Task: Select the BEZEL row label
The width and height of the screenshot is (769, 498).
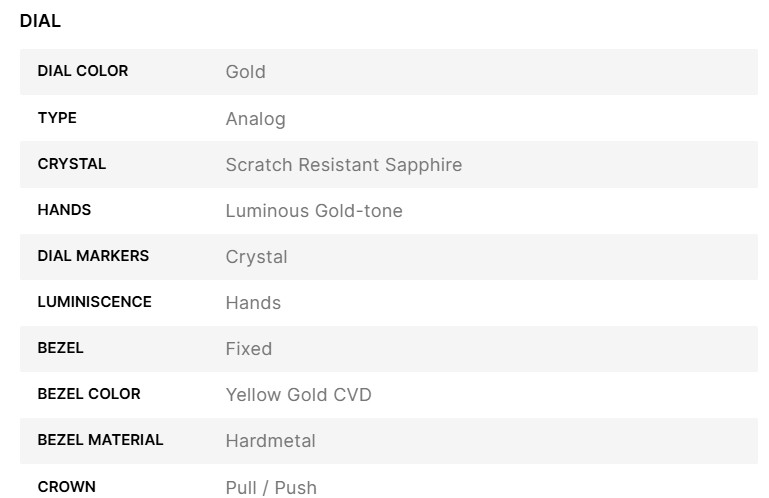Action: coord(60,348)
